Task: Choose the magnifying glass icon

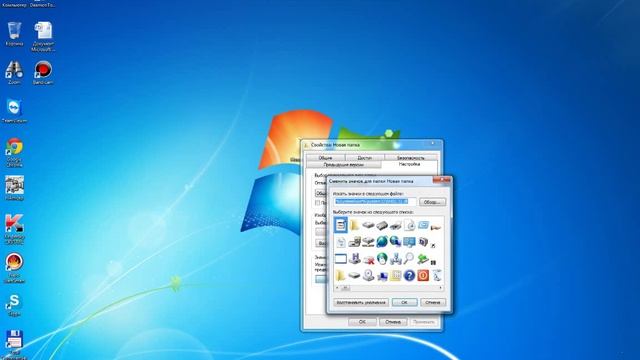Action: click(409, 258)
